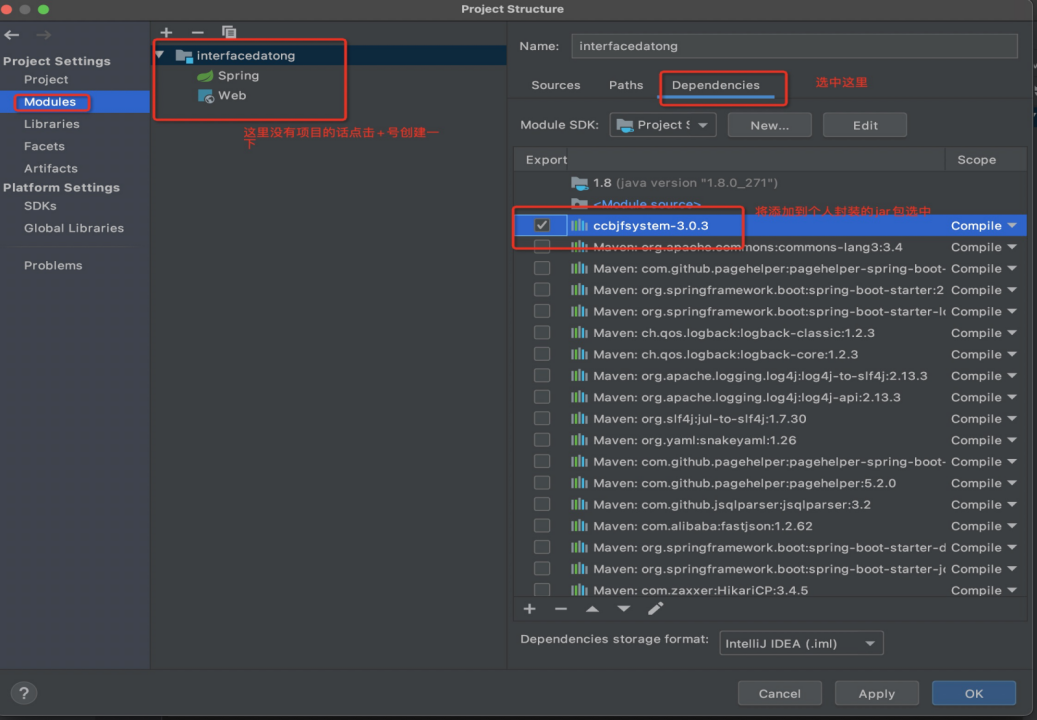Copy module using the copy icon
Screen dimensions: 1037x720
229,32
